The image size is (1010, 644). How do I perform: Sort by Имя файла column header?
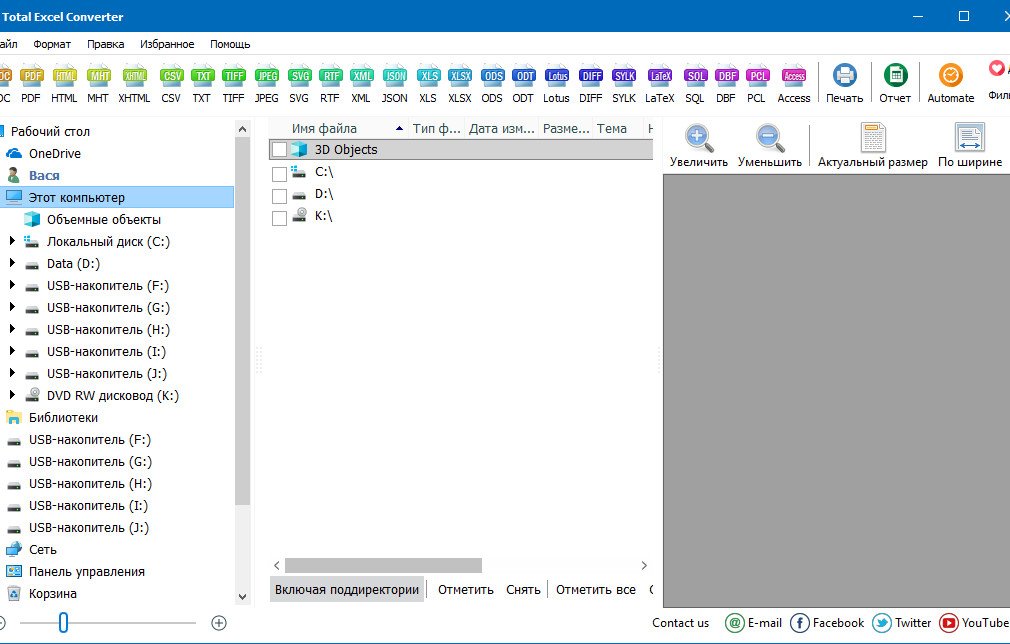click(338, 129)
